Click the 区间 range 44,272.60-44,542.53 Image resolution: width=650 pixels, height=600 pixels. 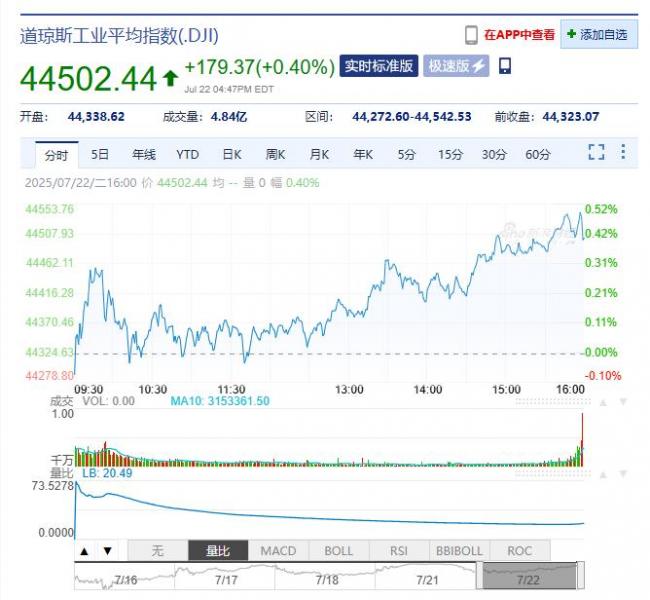click(412, 117)
